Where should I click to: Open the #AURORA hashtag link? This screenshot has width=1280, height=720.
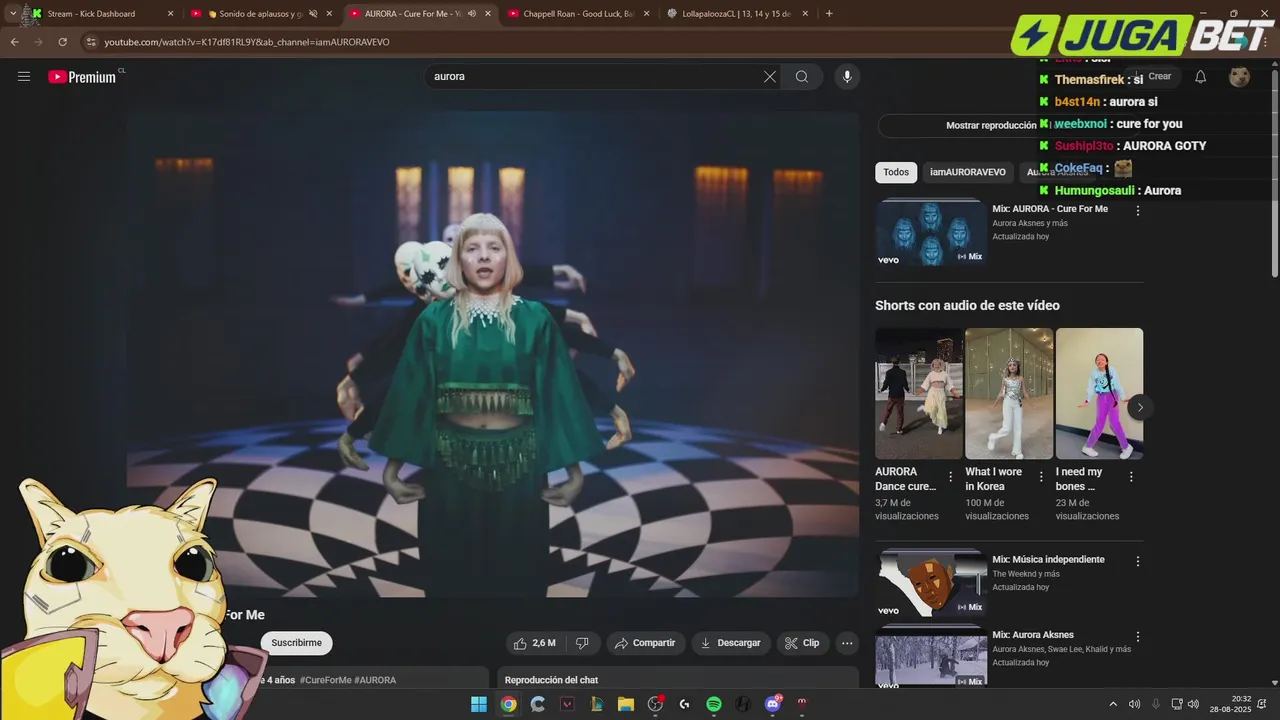(x=375, y=680)
